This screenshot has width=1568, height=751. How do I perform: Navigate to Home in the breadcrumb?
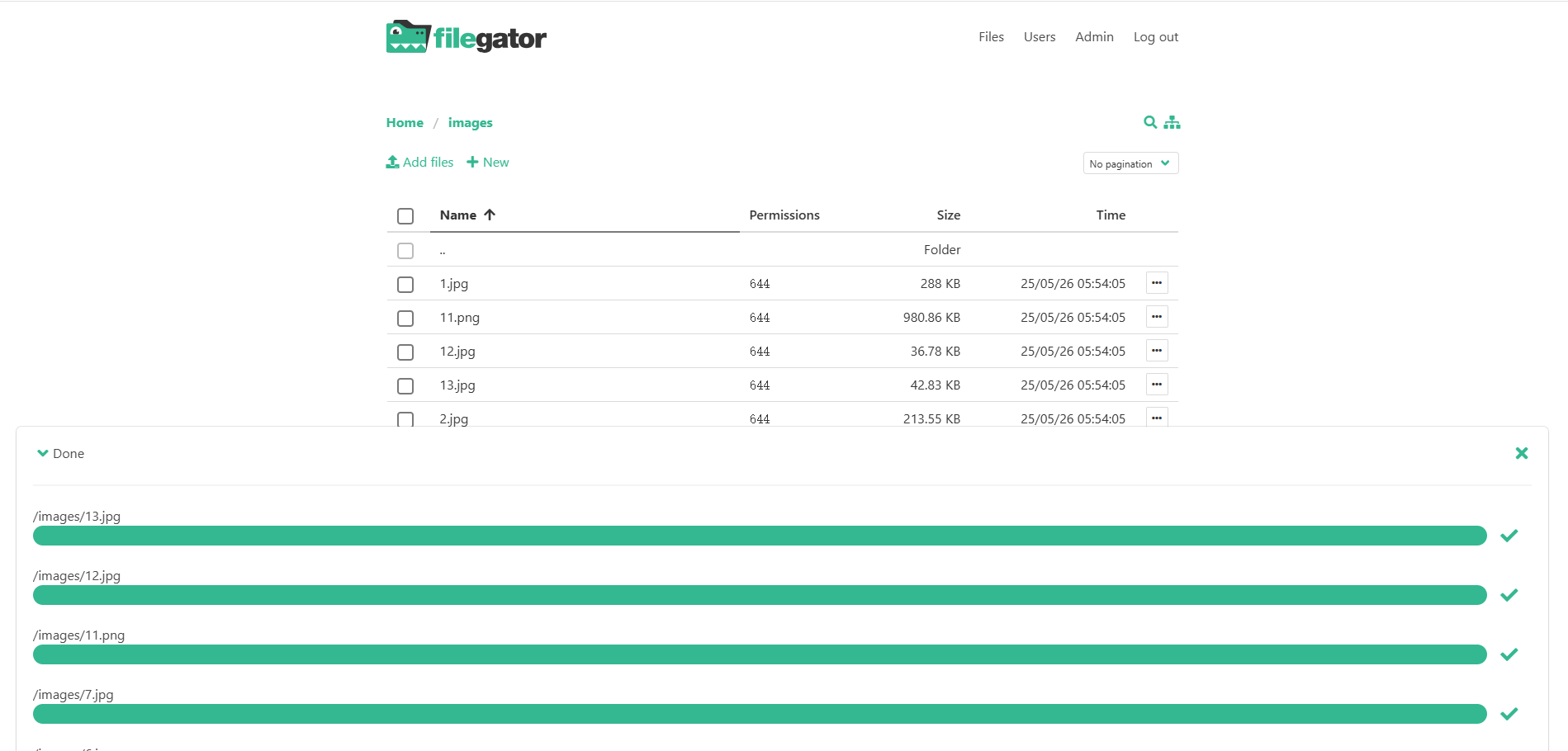click(x=405, y=123)
